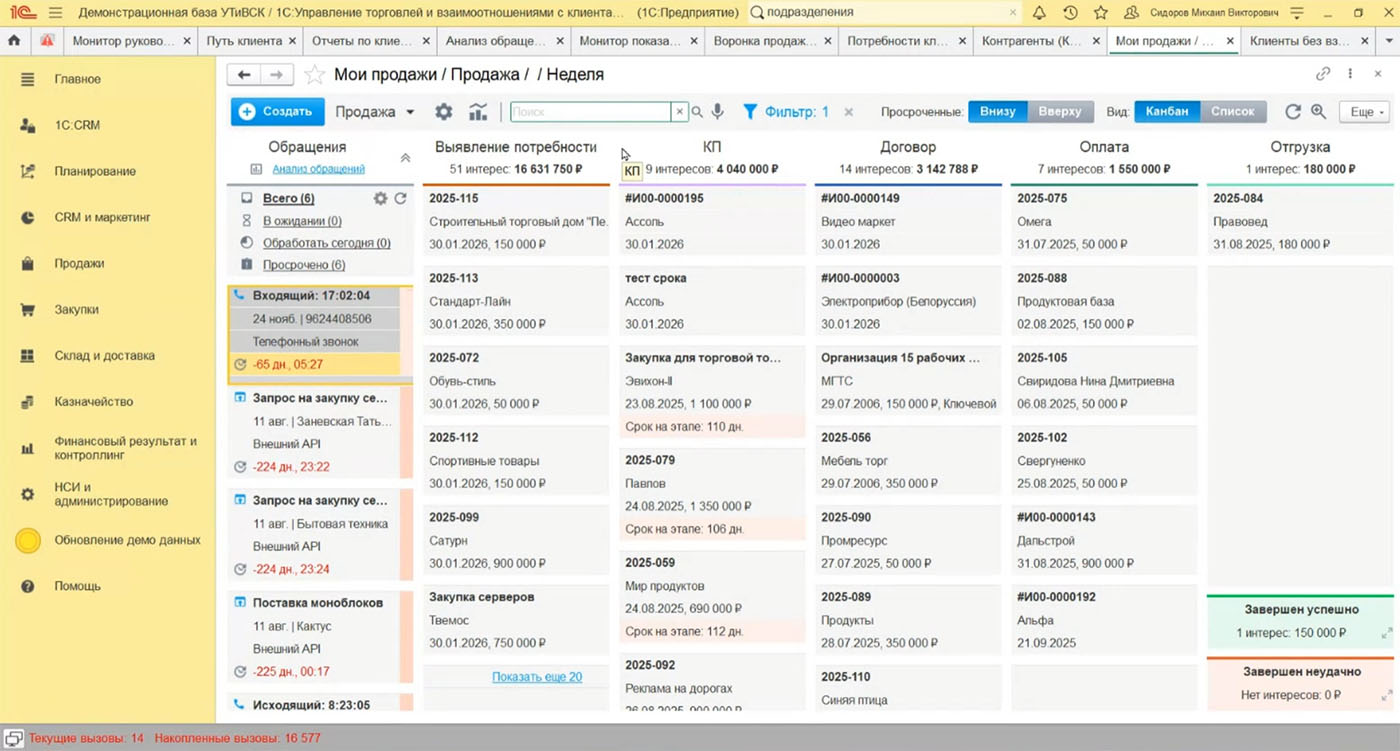Switch view to Канбан
The width and height of the screenshot is (1400, 751).
(x=1167, y=112)
